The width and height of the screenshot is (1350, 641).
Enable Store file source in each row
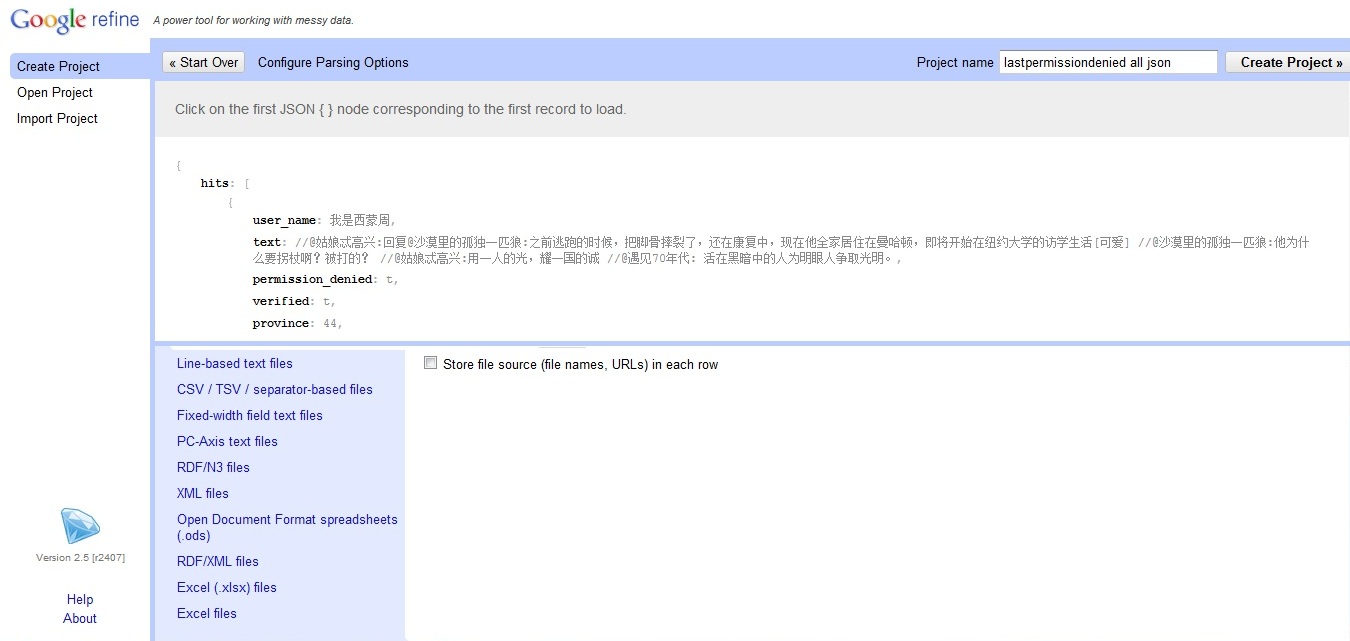coord(430,364)
